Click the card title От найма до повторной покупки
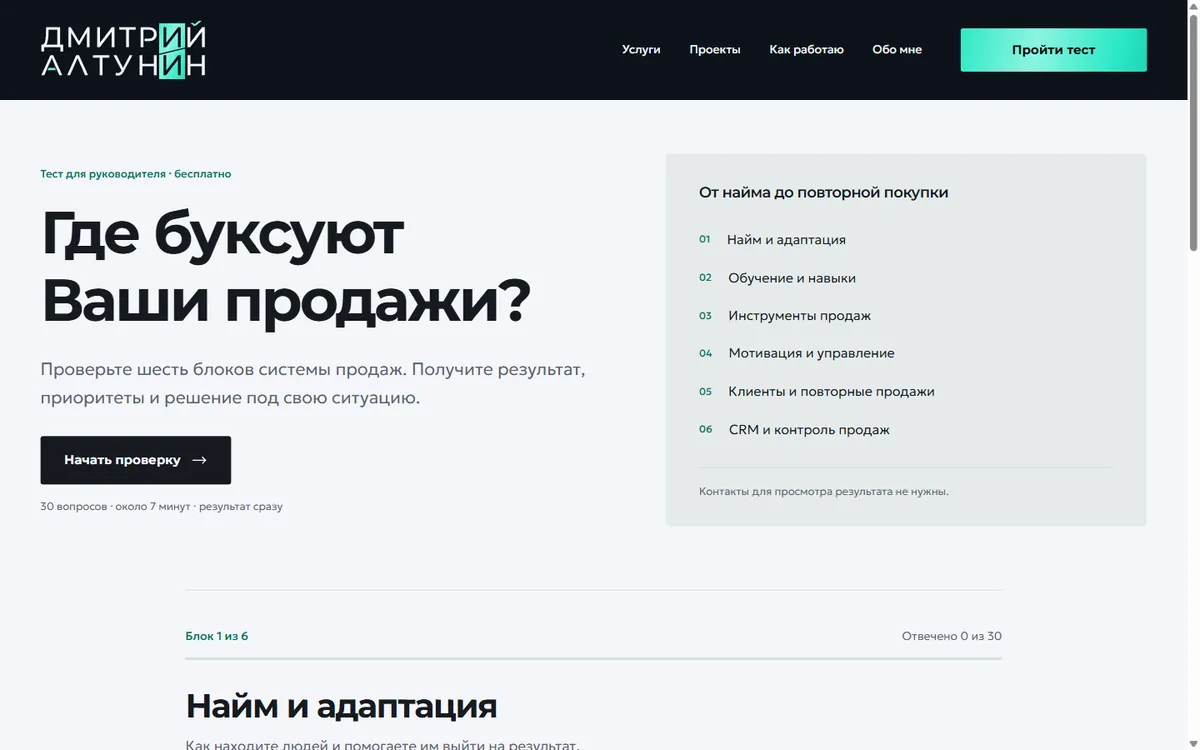Viewport: 1200px width, 750px height. [823, 192]
